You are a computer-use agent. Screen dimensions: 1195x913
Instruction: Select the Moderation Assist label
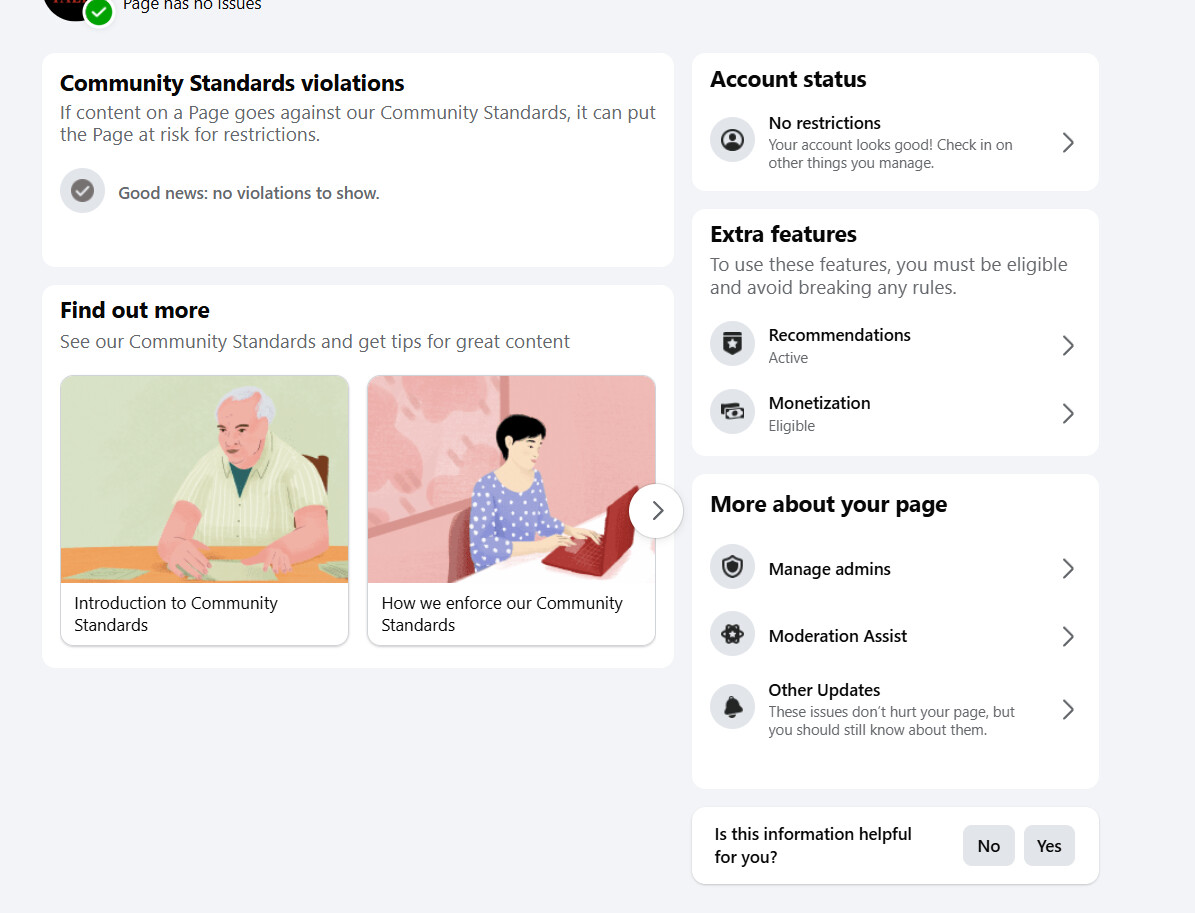coord(837,636)
